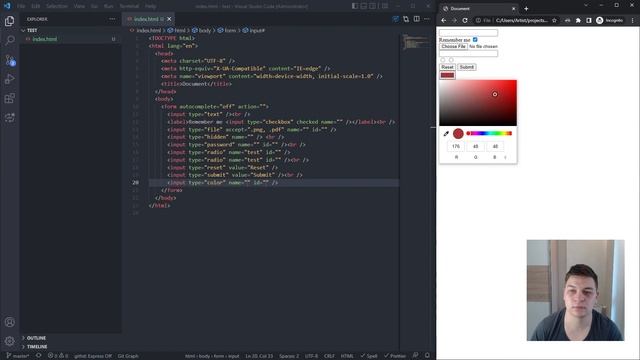Viewport: 640px width, 360px height.
Task: Select the second radio button on page
Action: (x=451, y=60)
